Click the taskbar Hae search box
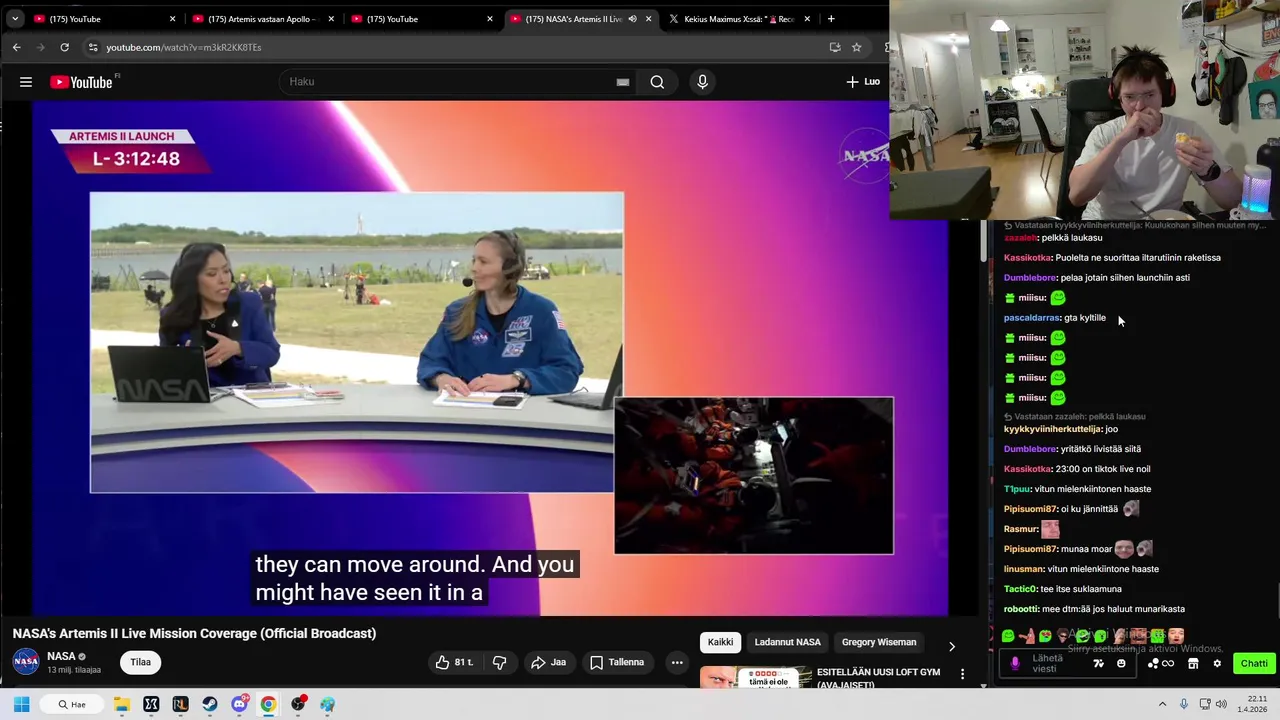Viewport: 1280px width, 720px height. coord(72,704)
